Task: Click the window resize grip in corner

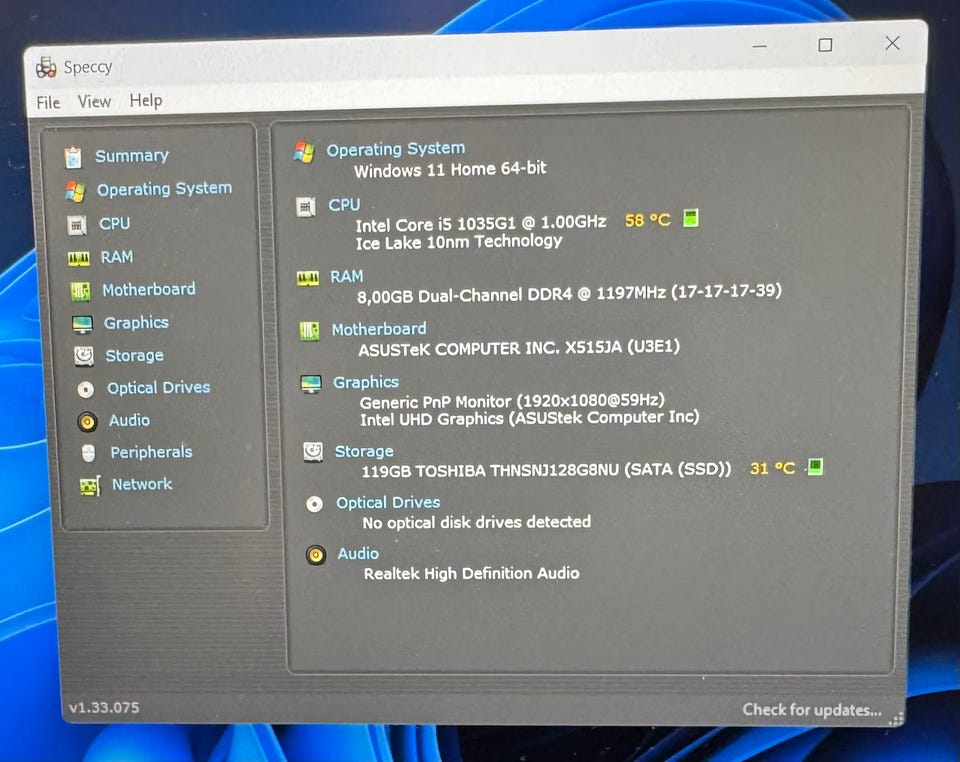Action: pyautogui.click(x=896, y=719)
